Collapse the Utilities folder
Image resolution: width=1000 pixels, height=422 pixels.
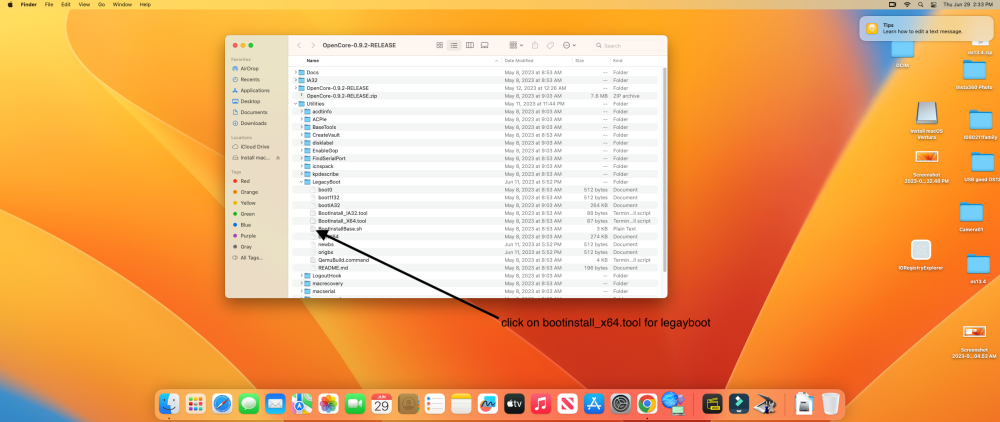(x=295, y=103)
